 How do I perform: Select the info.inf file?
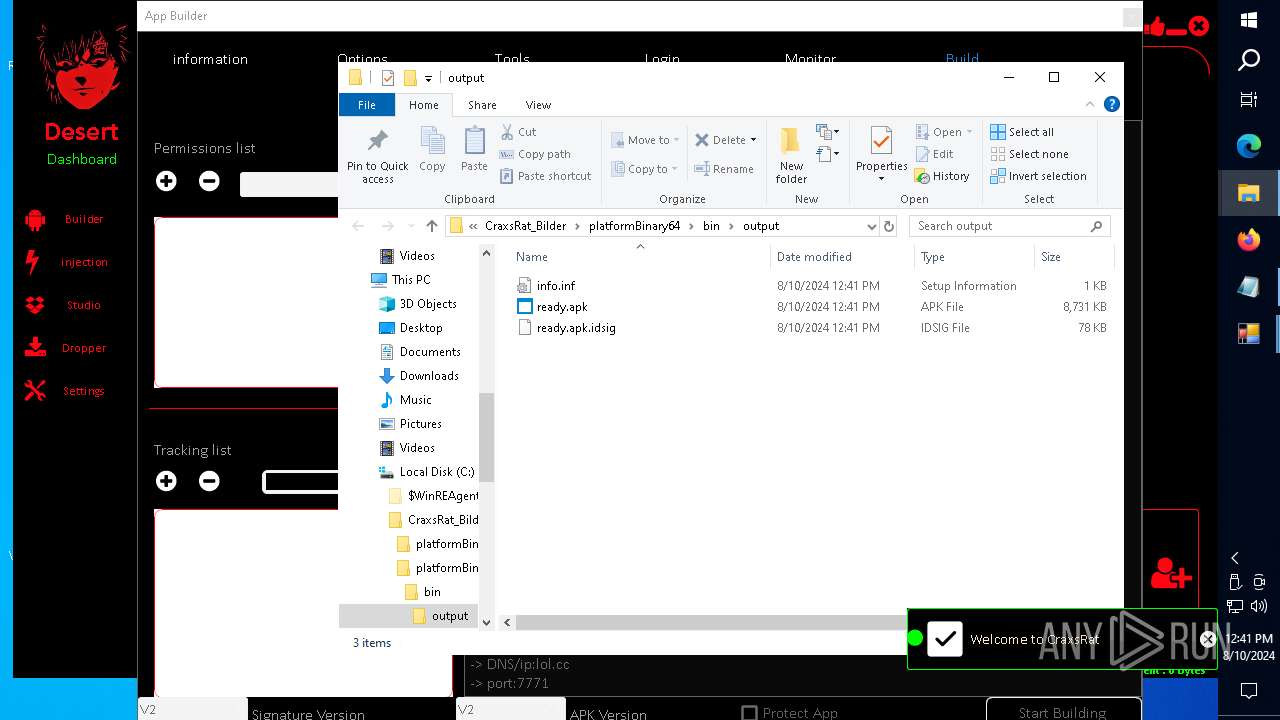coord(555,286)
